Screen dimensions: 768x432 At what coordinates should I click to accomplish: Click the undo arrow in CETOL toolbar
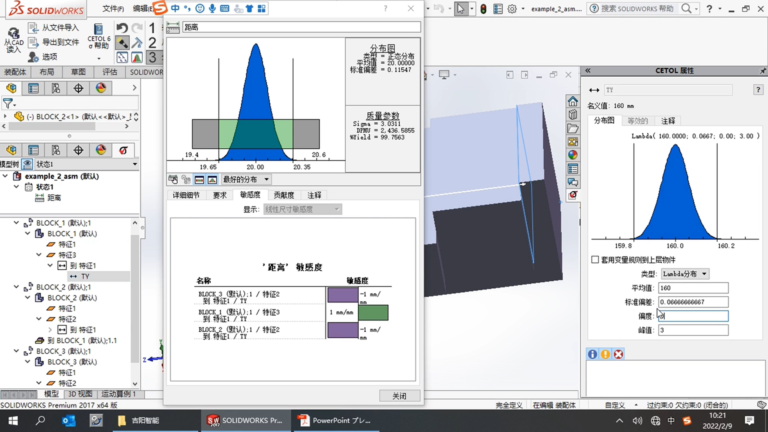(122, 28)
